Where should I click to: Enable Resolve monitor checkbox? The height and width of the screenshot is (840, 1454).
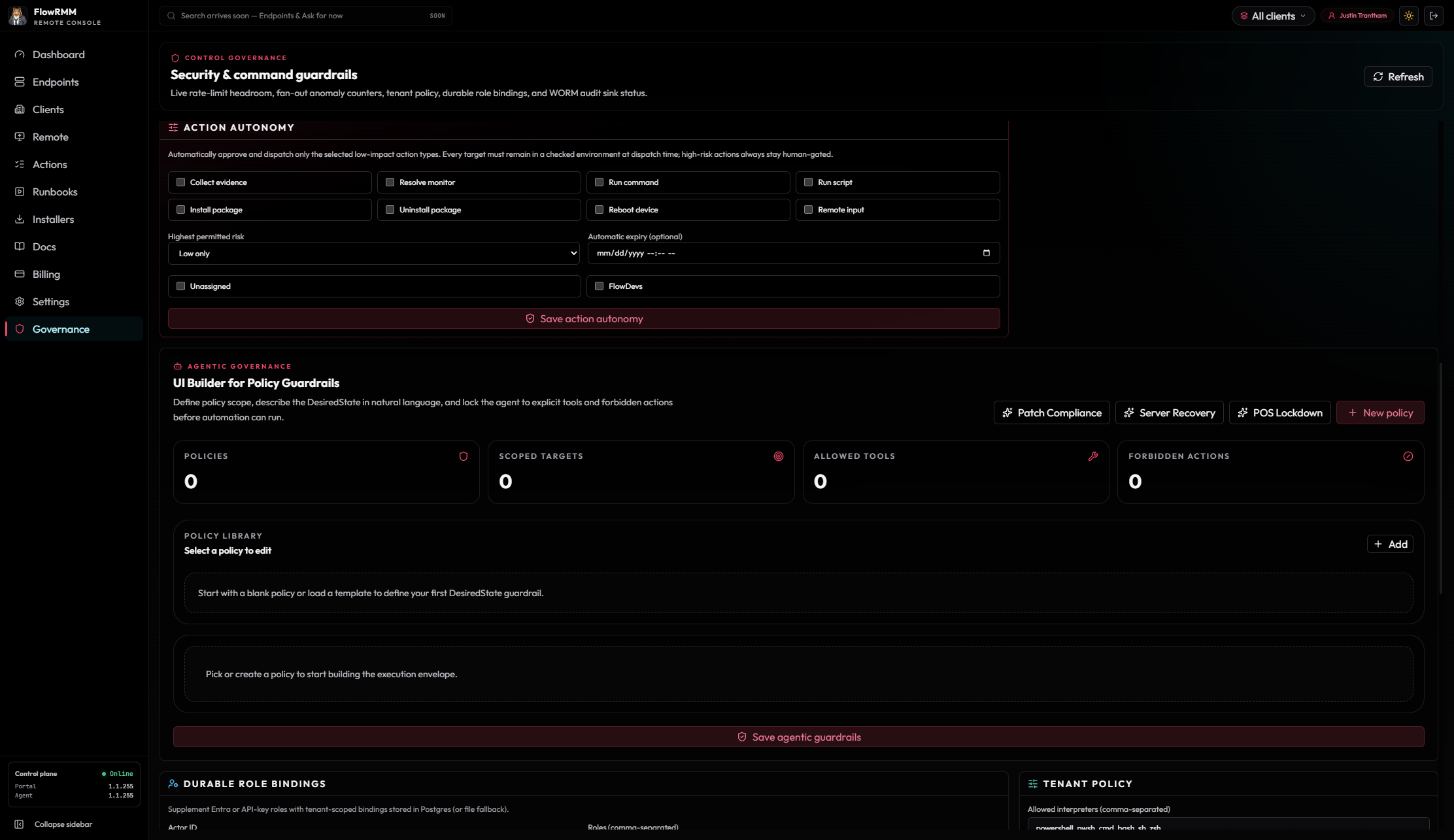pos(390,182)
